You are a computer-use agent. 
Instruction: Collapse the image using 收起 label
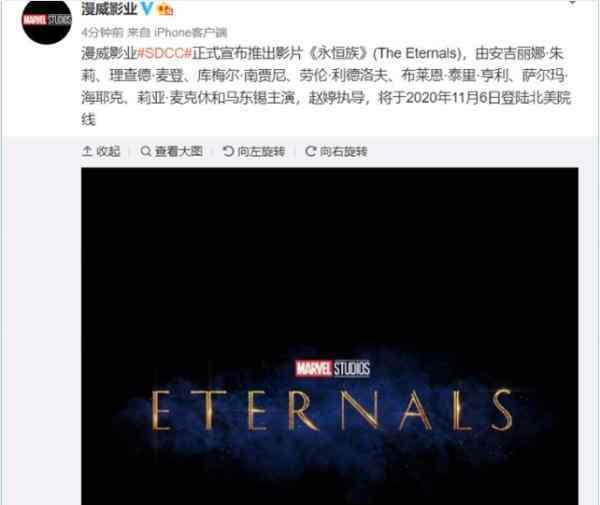[108, 152]
